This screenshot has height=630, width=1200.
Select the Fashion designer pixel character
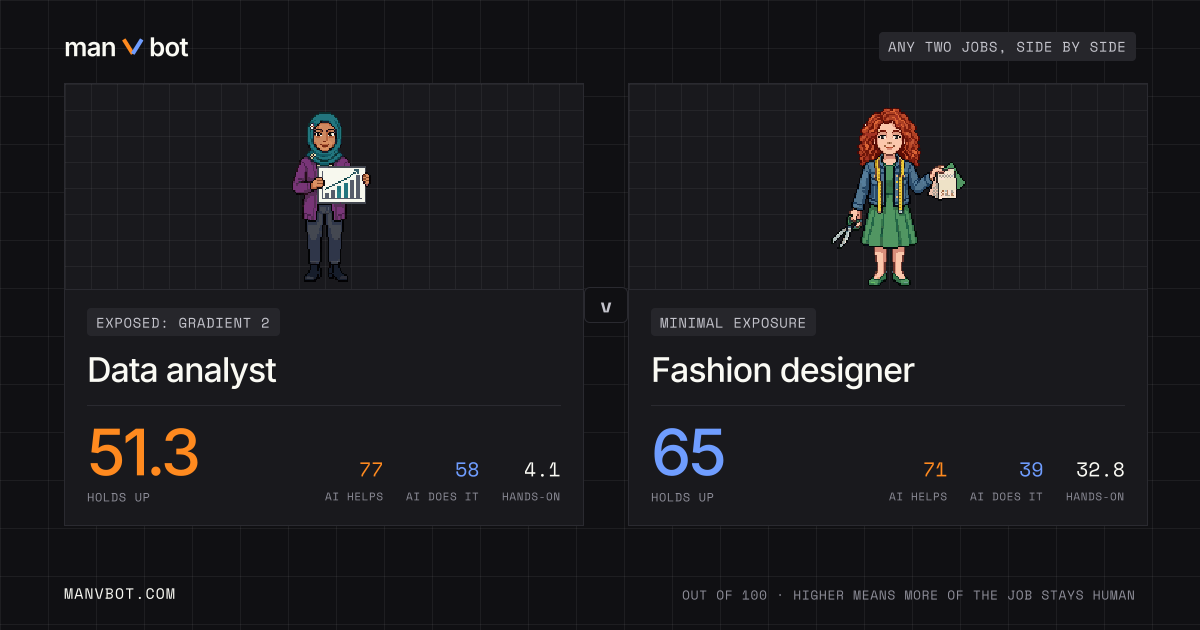897,197
